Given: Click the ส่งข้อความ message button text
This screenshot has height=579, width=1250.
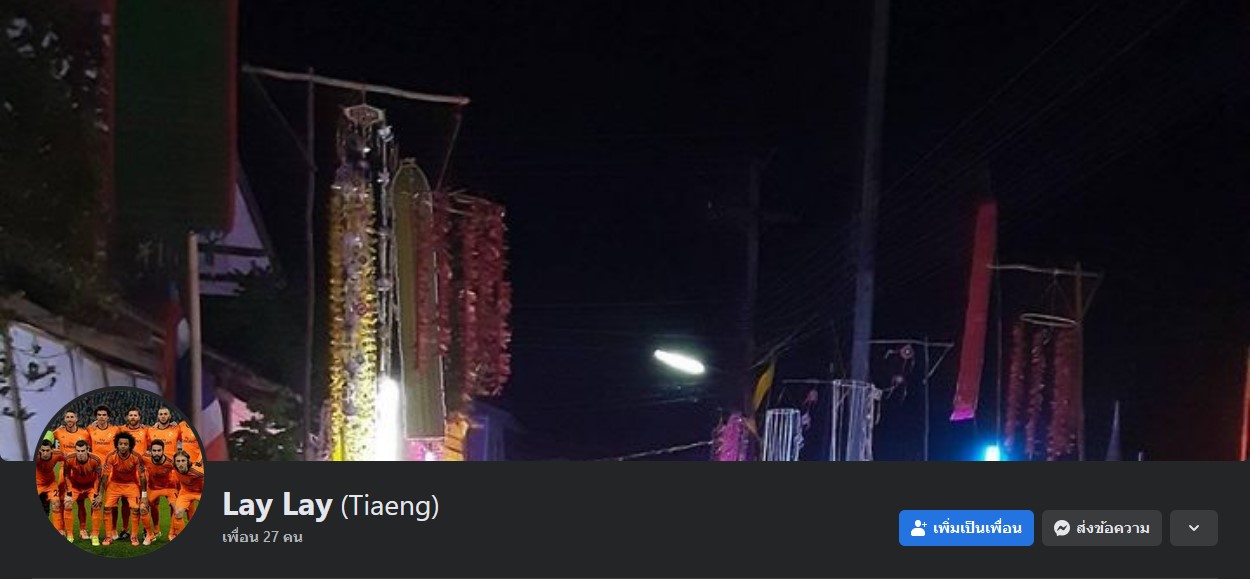Looking at the screenshot, I should [1113, 528].
